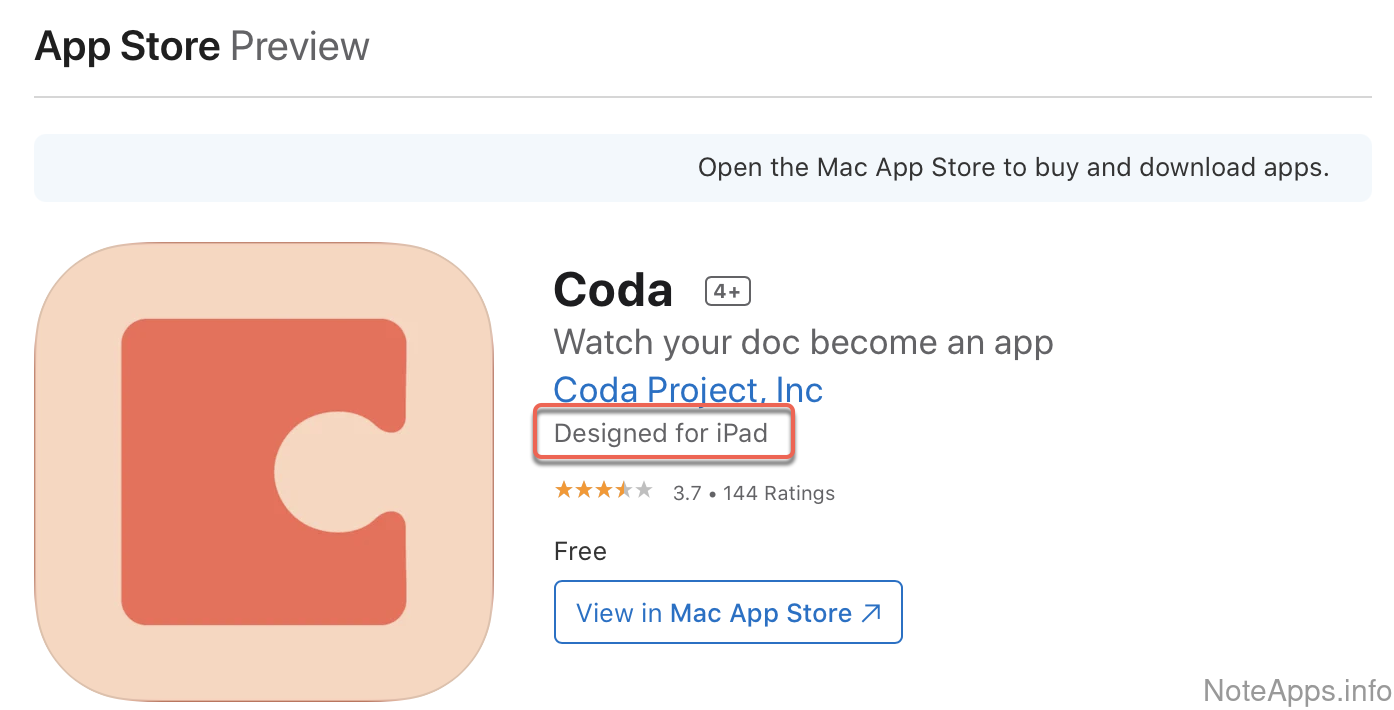The image size is (1394, 710).
Task: Click the Free price label
Action: pyautogui.click(x=580, y=552)
